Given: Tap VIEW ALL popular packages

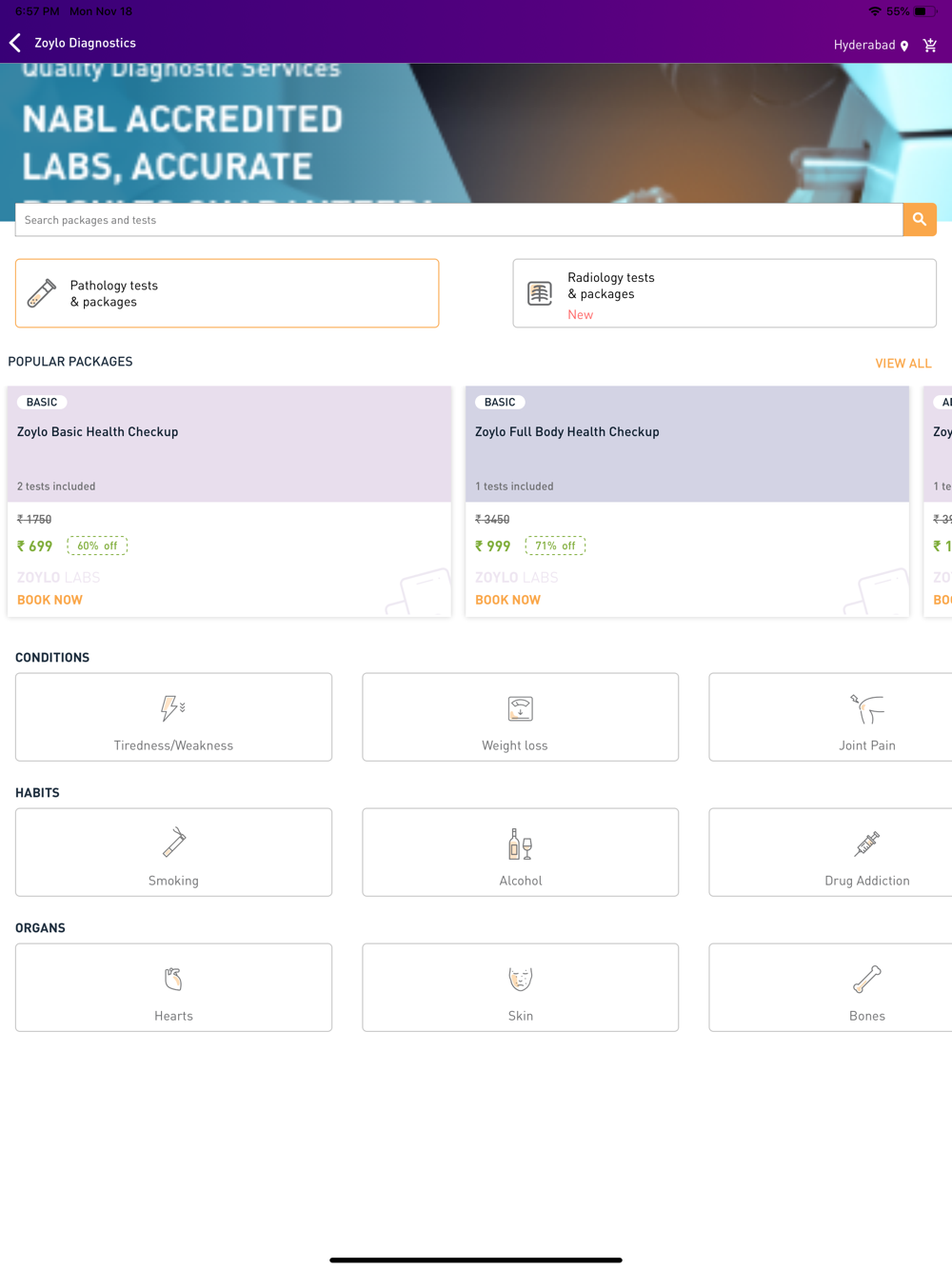Looking at the screenshot, I should click(x=903, y=364).
